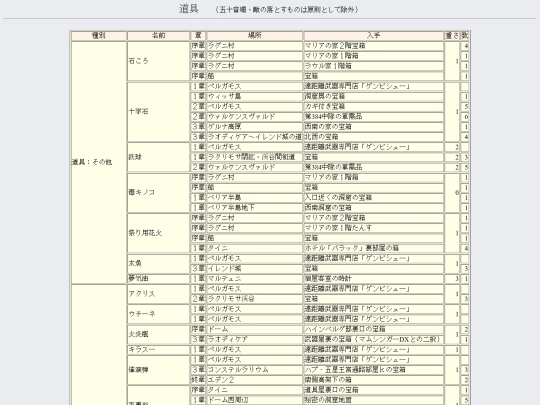This screenshot has width=540, height=405.
Task: Select the '夢幻油' item name cell
Action: click(x=158, y=279)
